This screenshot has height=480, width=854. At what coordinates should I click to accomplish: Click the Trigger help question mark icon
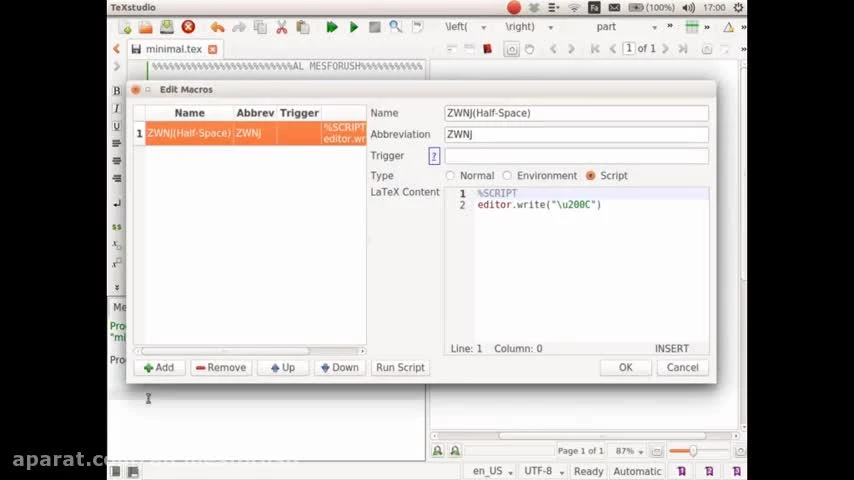coord(434,156)
